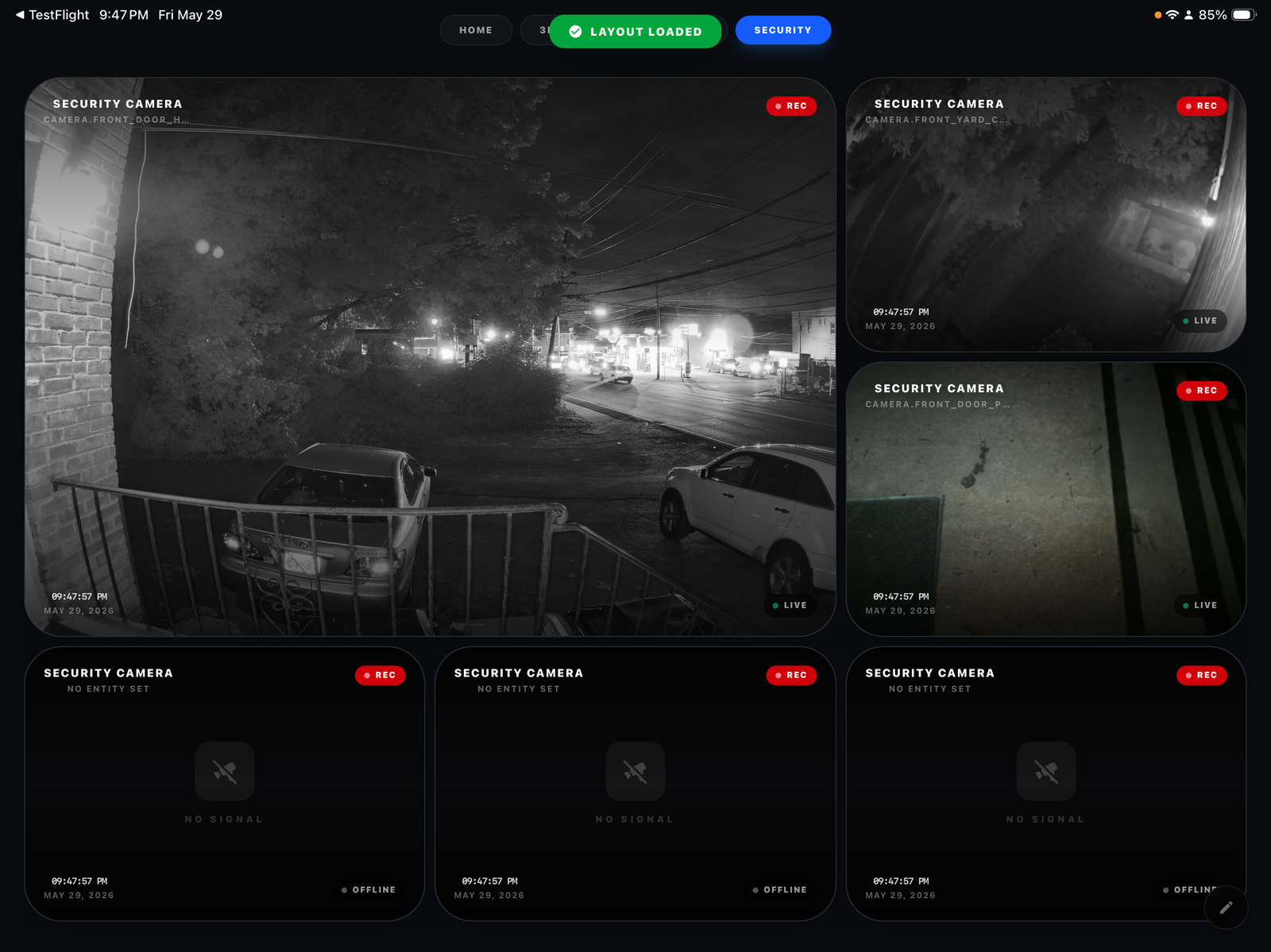
Task: Tap the checkmark icon in Layout Loaded toast
Action: pyautogui.click(x=576, y=32)
